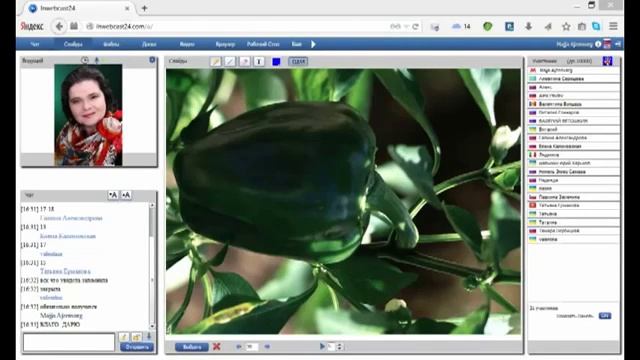The image size is (640, 360).
Task: Click the presenter's webcam photo
Action: click(88, 115)
